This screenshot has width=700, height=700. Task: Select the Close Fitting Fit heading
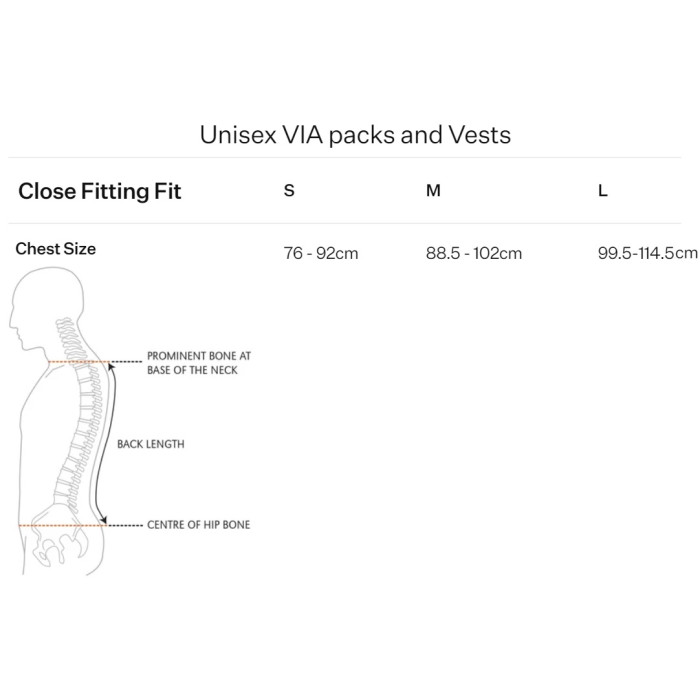pos(100,192)
